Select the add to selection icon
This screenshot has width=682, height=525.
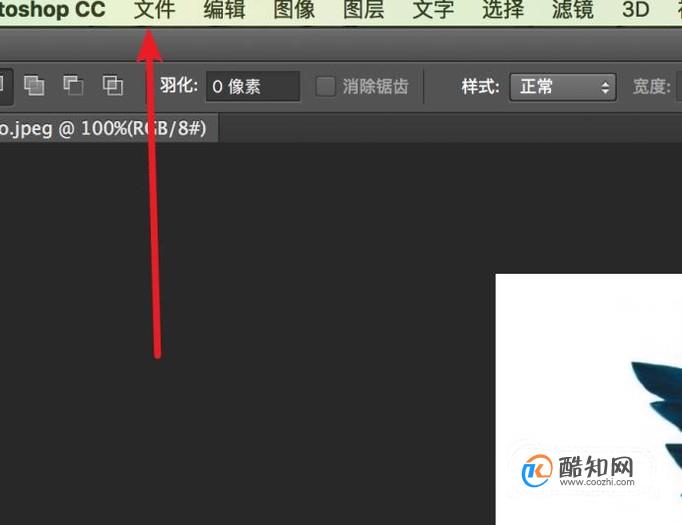pyautogui.click(x=34, y=85)
